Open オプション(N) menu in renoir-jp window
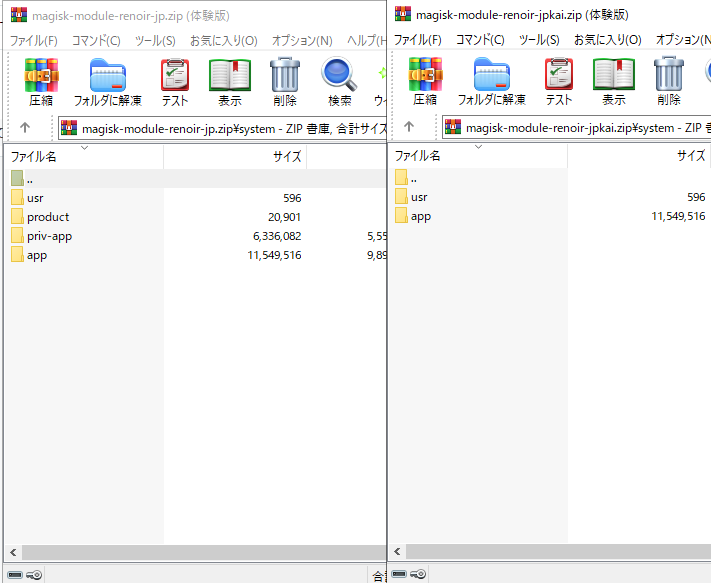The width and height of the screenshot is (711, 583). 302,41
